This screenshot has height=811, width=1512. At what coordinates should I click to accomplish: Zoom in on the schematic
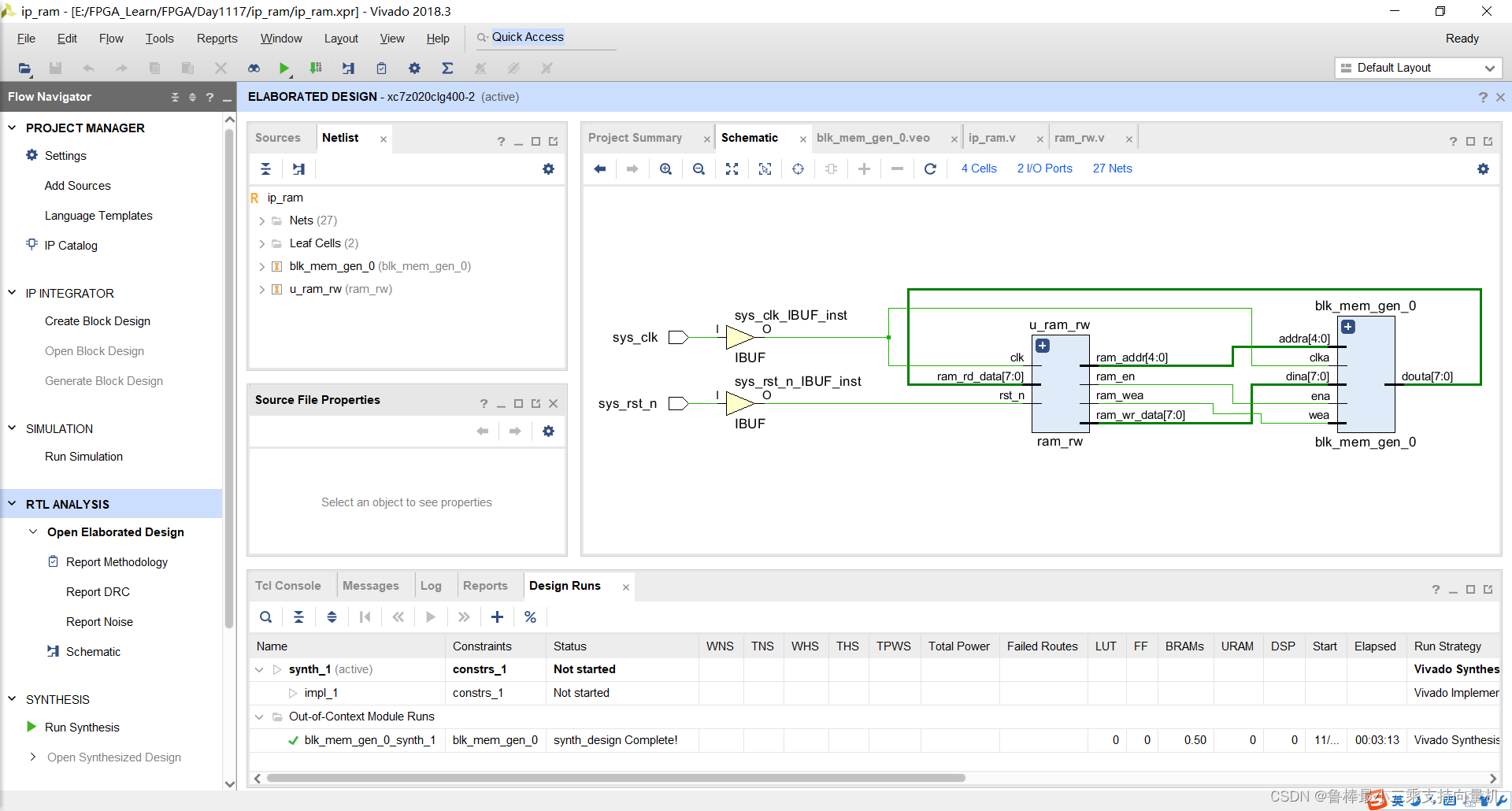666,168
